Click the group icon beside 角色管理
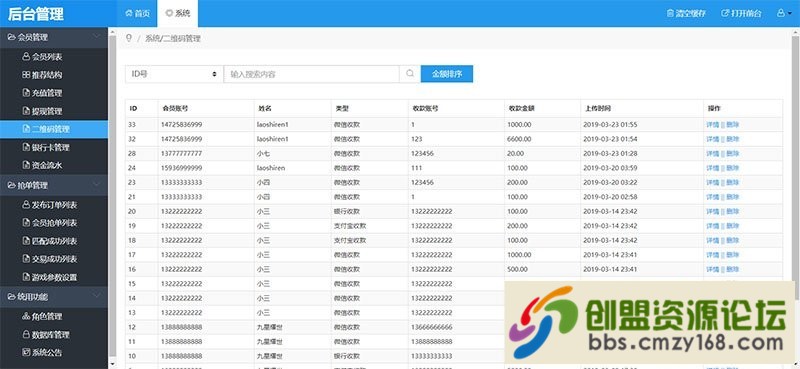This screenshot has height=369, width=800. pyautogui.click(x=27, y=316)
